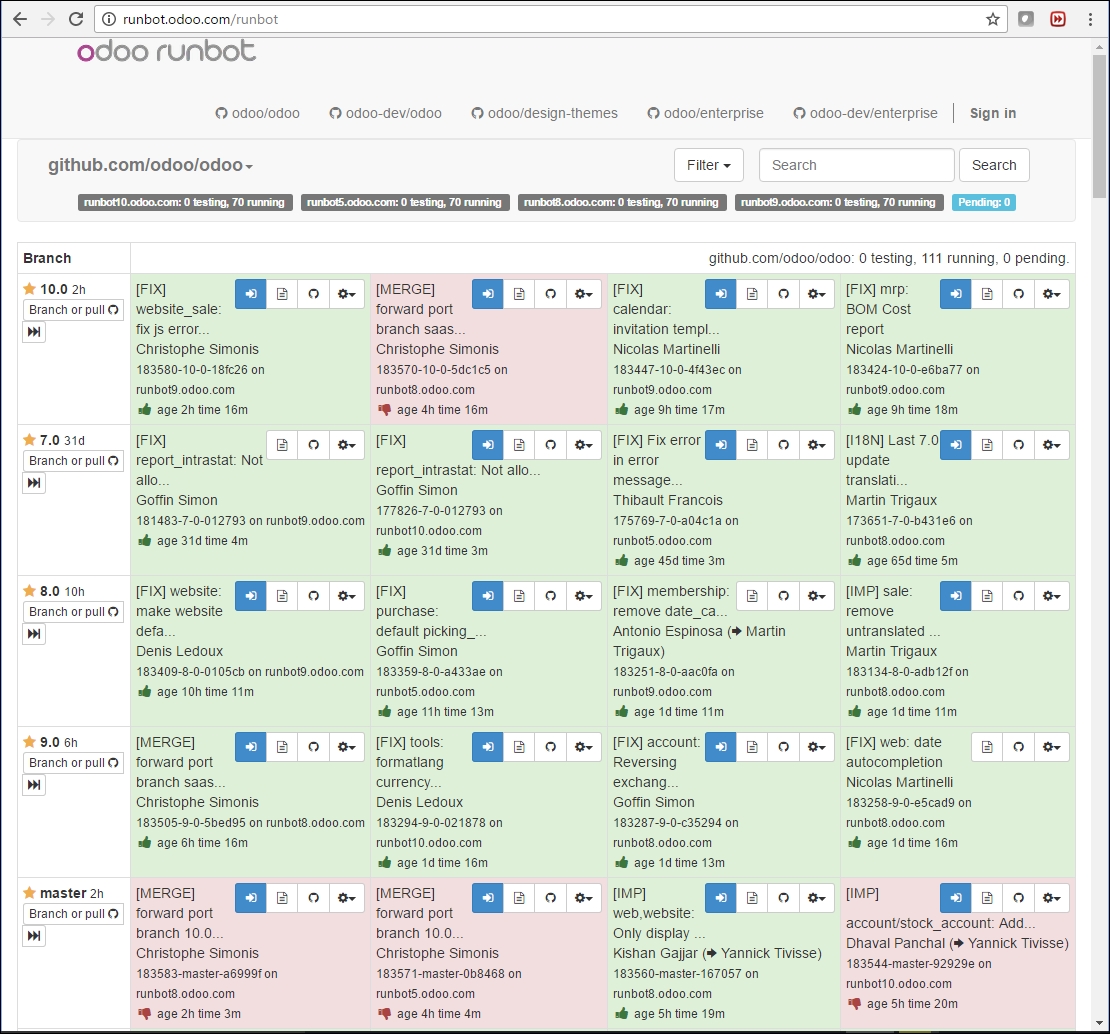The width and height of the screenshot is (1110, 1034).
Task: Click GitHub icon for build 177826-7-0-012793
Action: (x=551, y=444)
